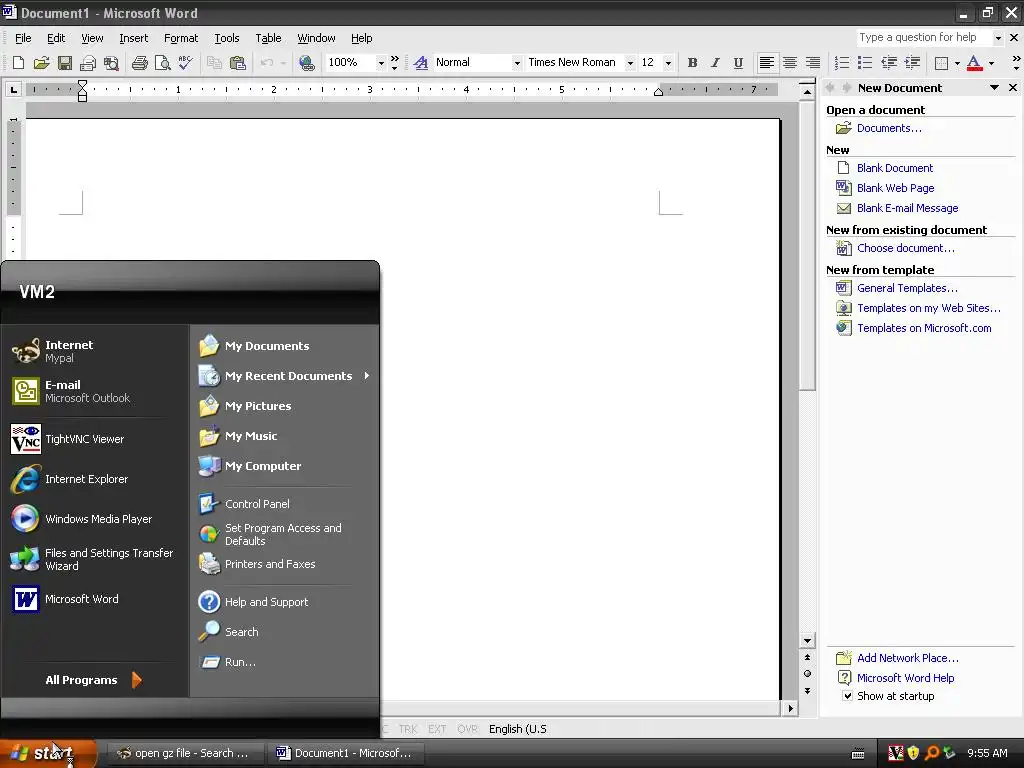
Task: Click Templates on Microsoft.com link
Action: pyautogui.click(x=924, y=328)
